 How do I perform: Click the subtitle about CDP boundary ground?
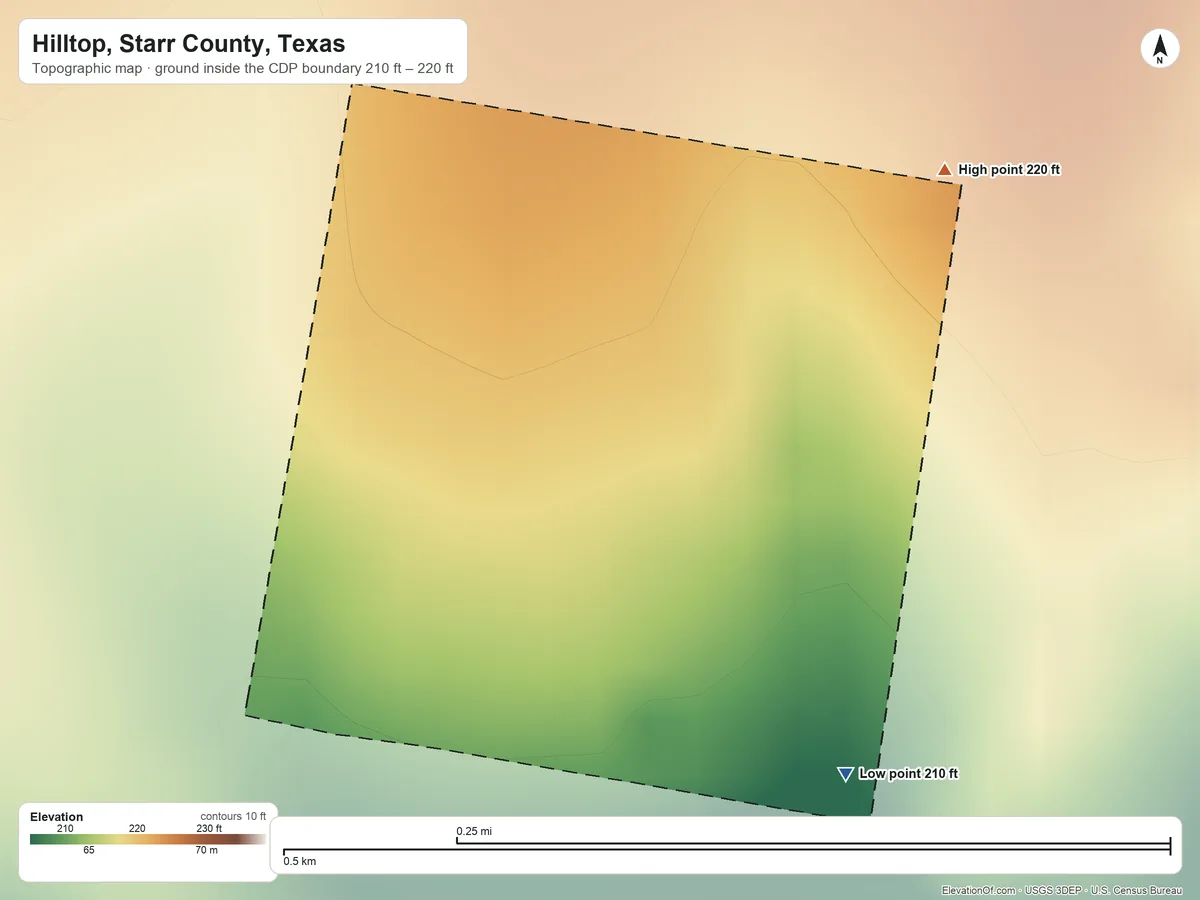[x=243, y=70]
